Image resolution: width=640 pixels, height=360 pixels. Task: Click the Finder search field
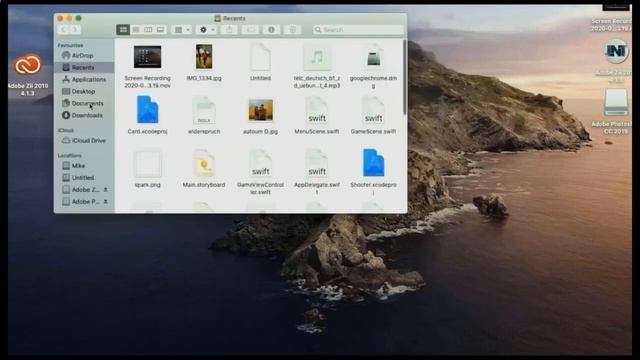358,30
